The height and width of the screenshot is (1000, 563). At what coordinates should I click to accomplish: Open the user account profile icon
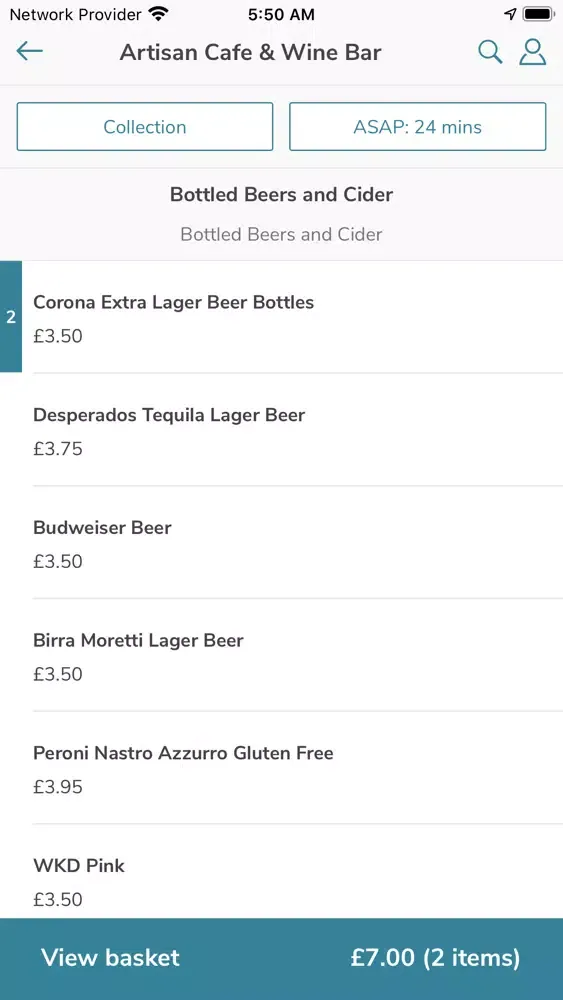pyautogui.click(x=532, y=52)
